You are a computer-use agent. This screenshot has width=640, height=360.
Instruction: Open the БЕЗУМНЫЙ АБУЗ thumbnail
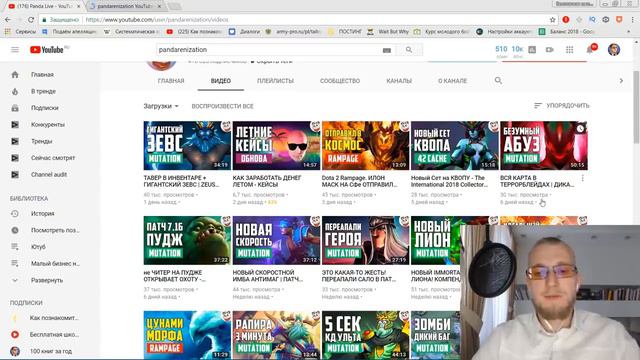point(544,145)
